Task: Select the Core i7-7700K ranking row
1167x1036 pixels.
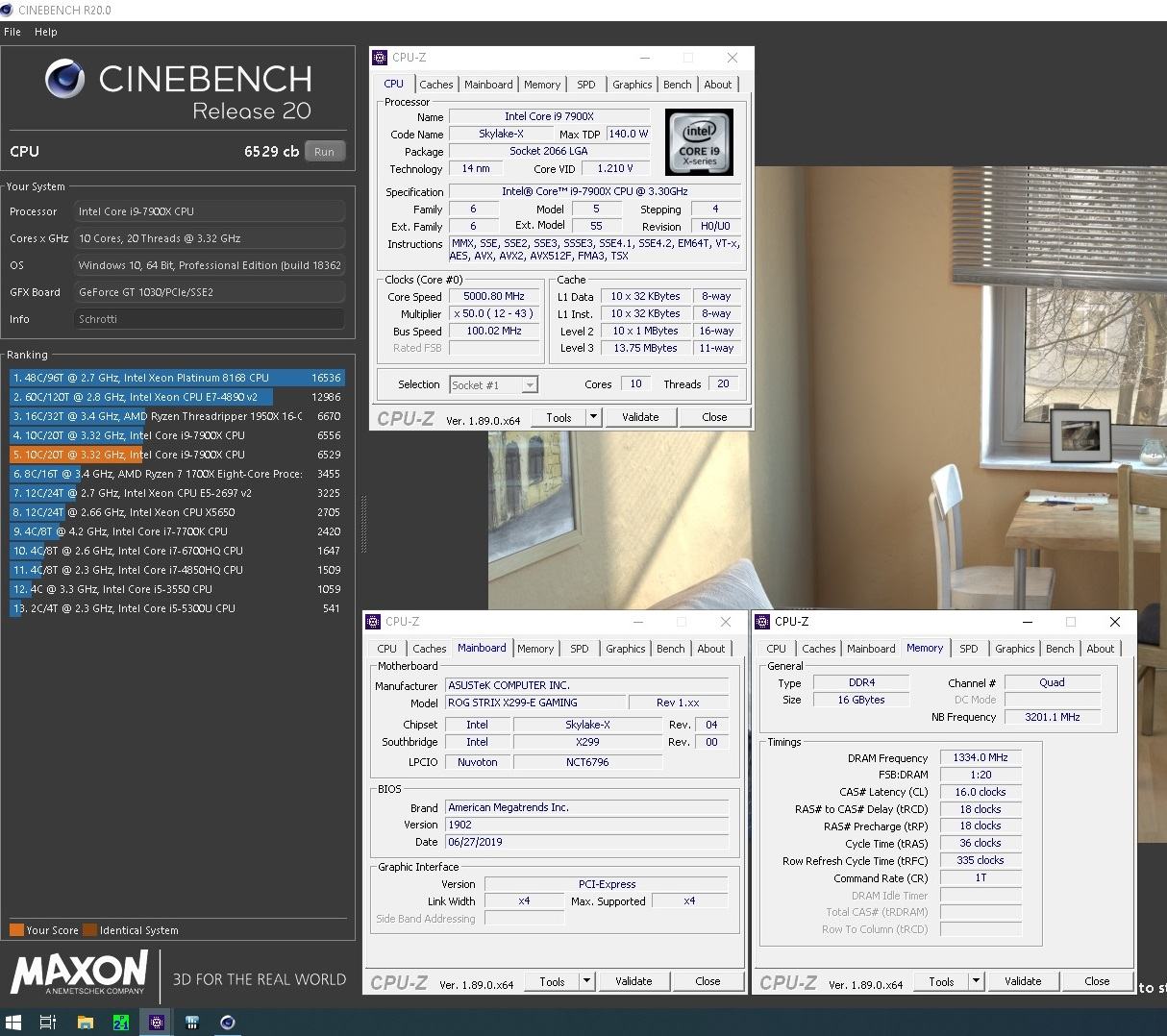Action: (x=177, y=531)
